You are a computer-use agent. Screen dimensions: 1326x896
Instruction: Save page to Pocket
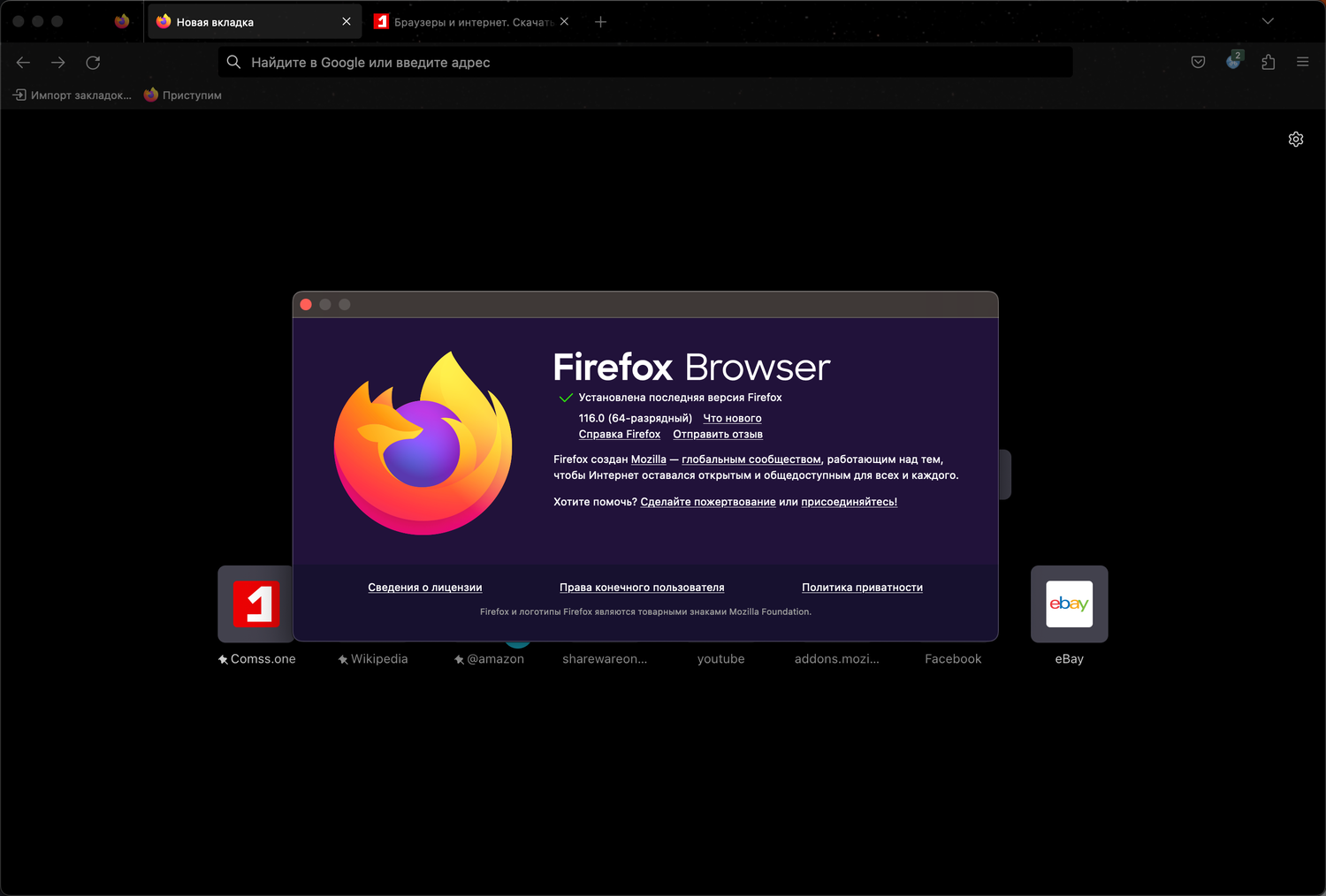tap(1198, 62)
